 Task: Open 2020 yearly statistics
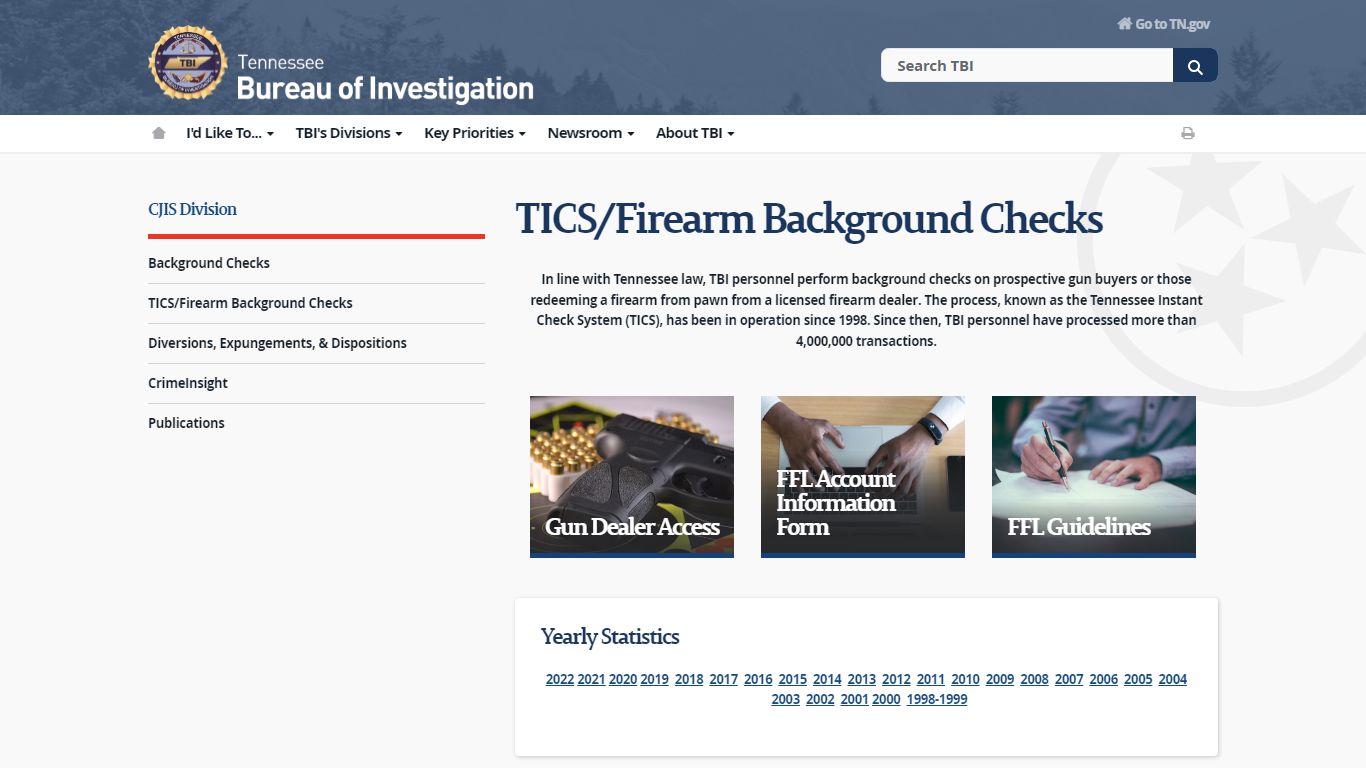pos(623,679)
